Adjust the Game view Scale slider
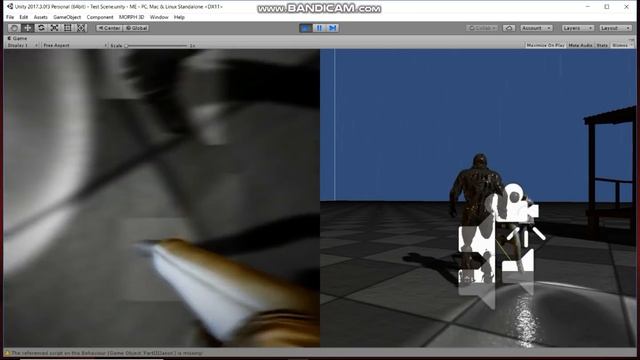 157,46
